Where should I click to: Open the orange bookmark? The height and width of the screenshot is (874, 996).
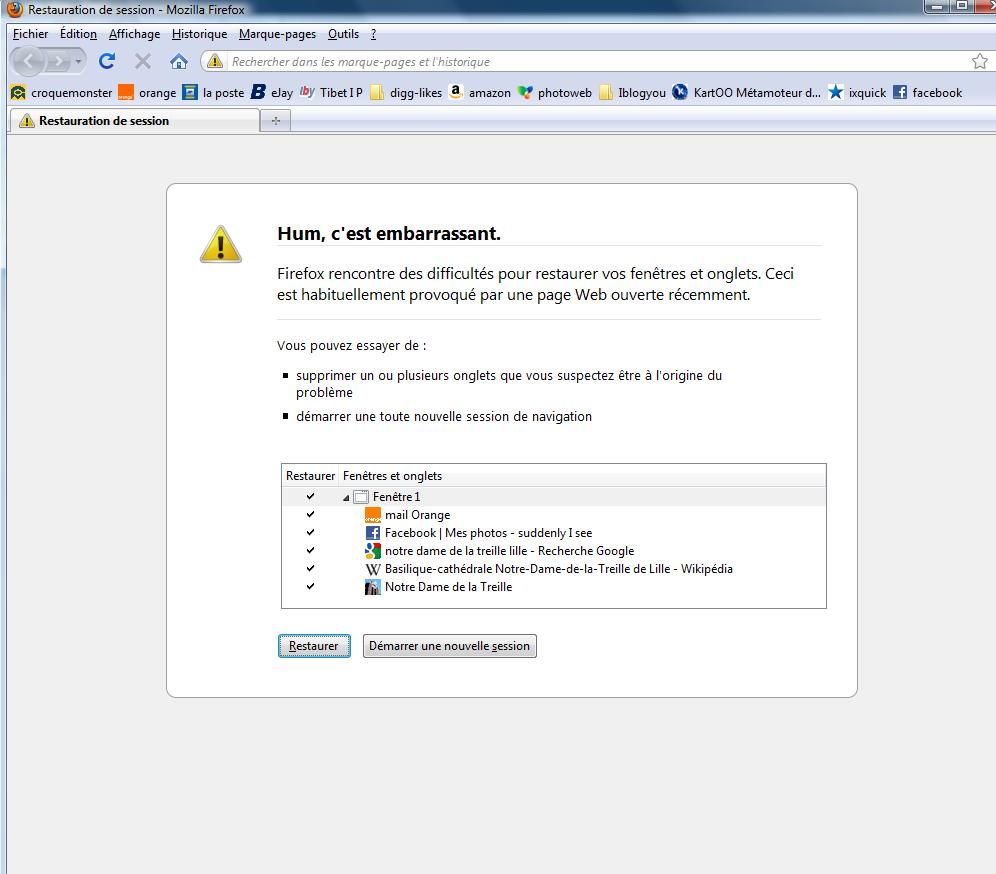click(147, 93)
